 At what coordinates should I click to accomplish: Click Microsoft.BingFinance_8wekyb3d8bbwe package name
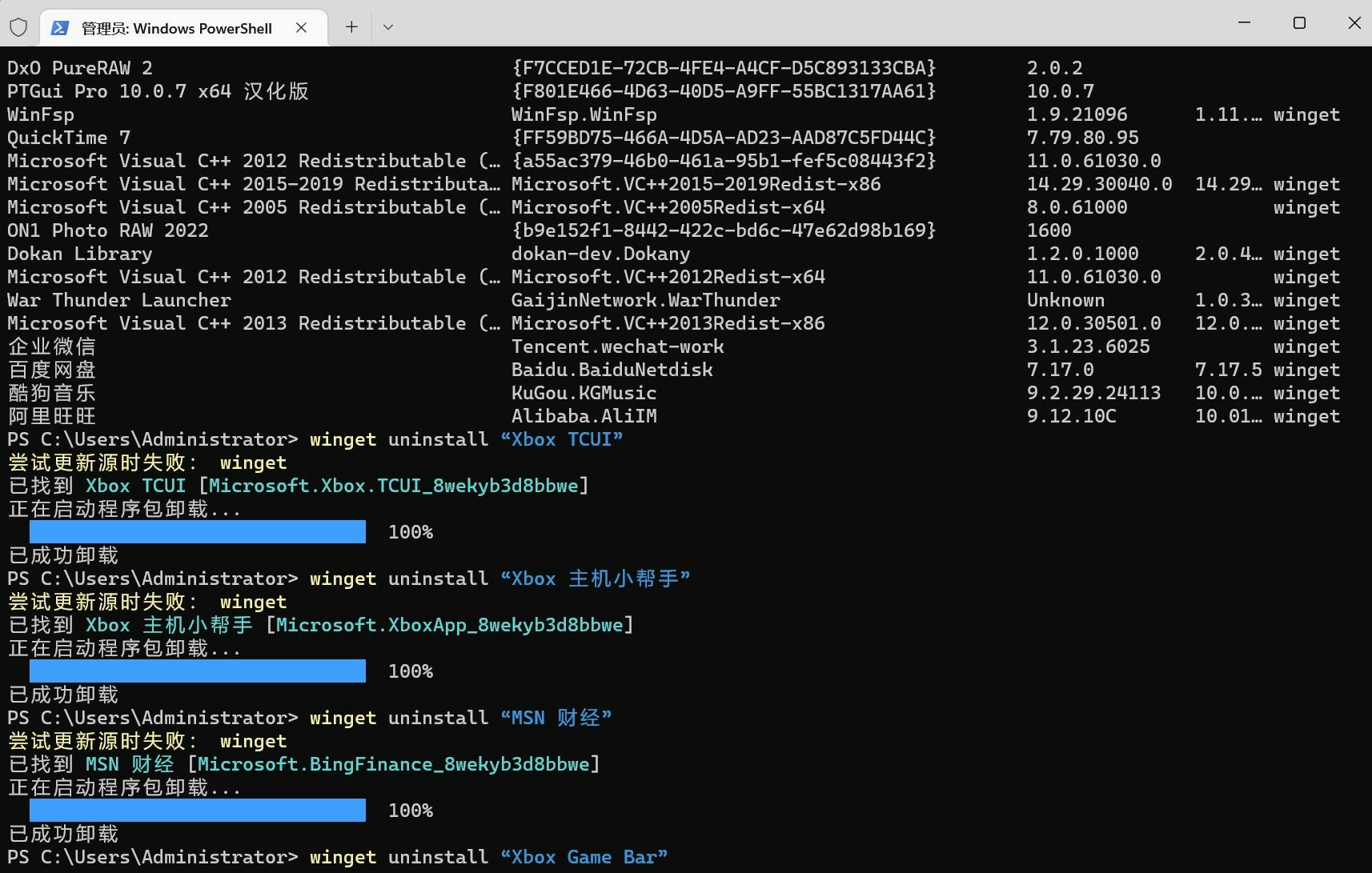coord(394,764)
